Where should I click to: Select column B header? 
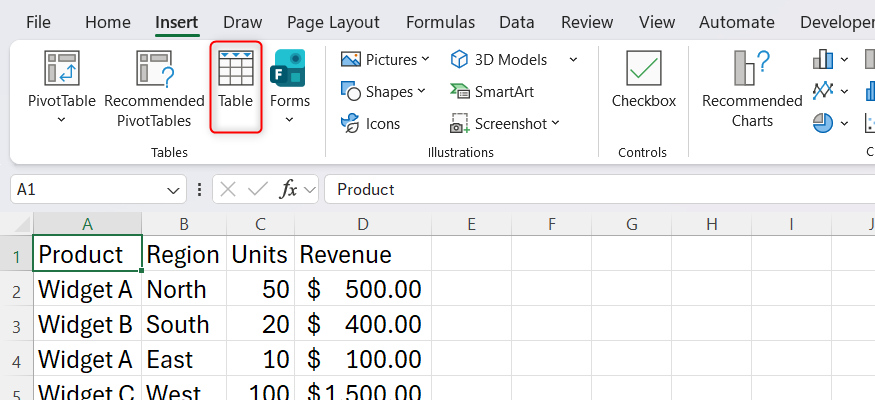tap(184, 224)
